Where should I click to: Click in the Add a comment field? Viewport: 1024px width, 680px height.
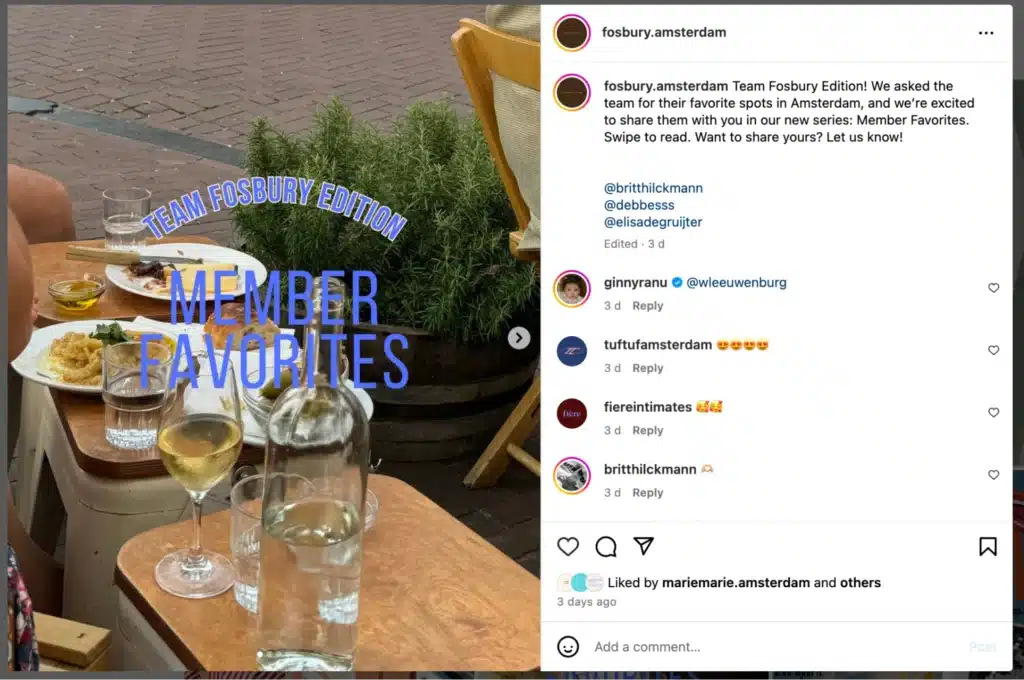777,647
